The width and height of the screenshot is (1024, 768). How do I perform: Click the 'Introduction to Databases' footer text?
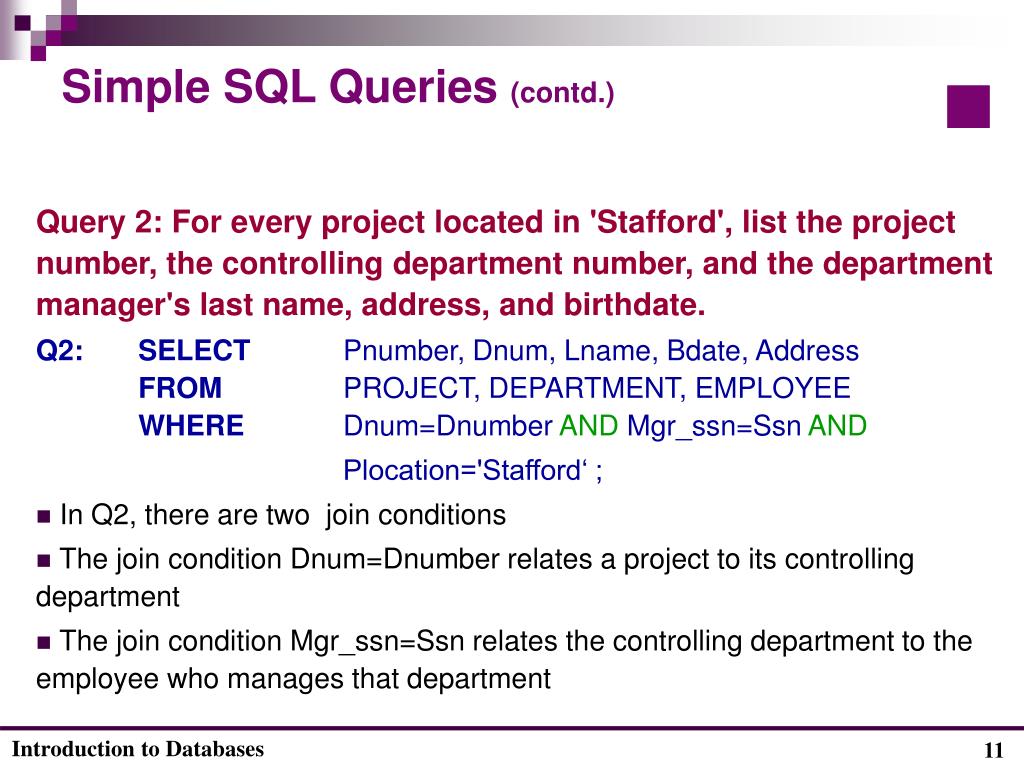(138, 748)
